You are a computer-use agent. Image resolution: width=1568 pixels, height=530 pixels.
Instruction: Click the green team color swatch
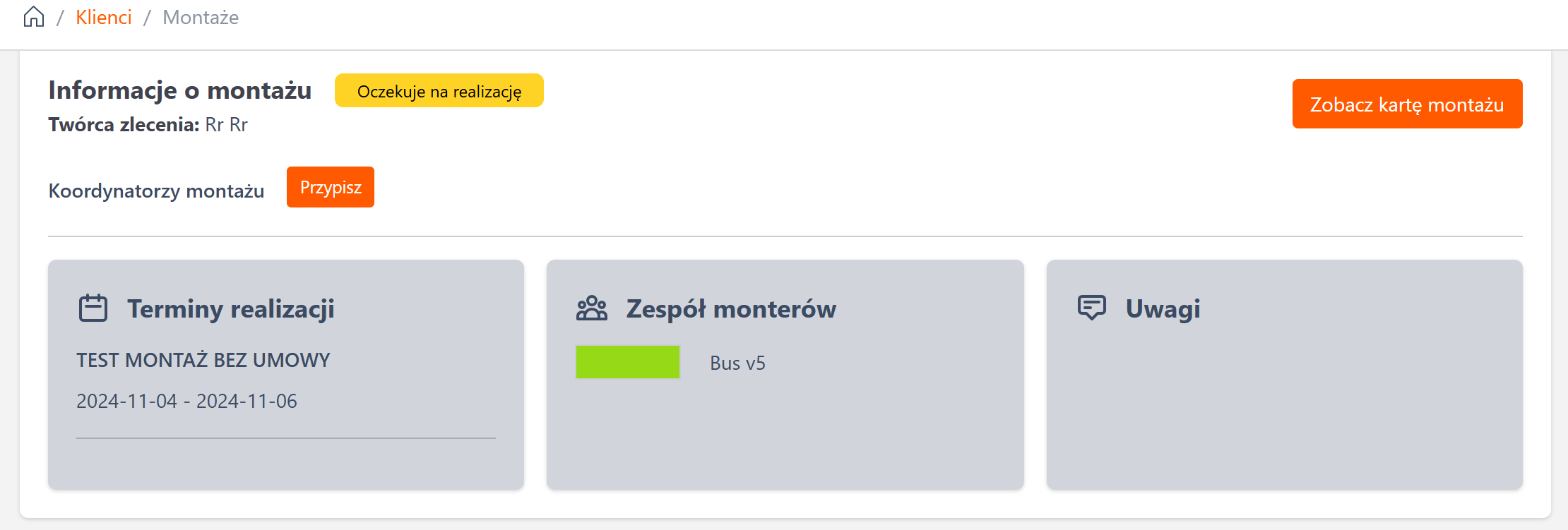627,362
